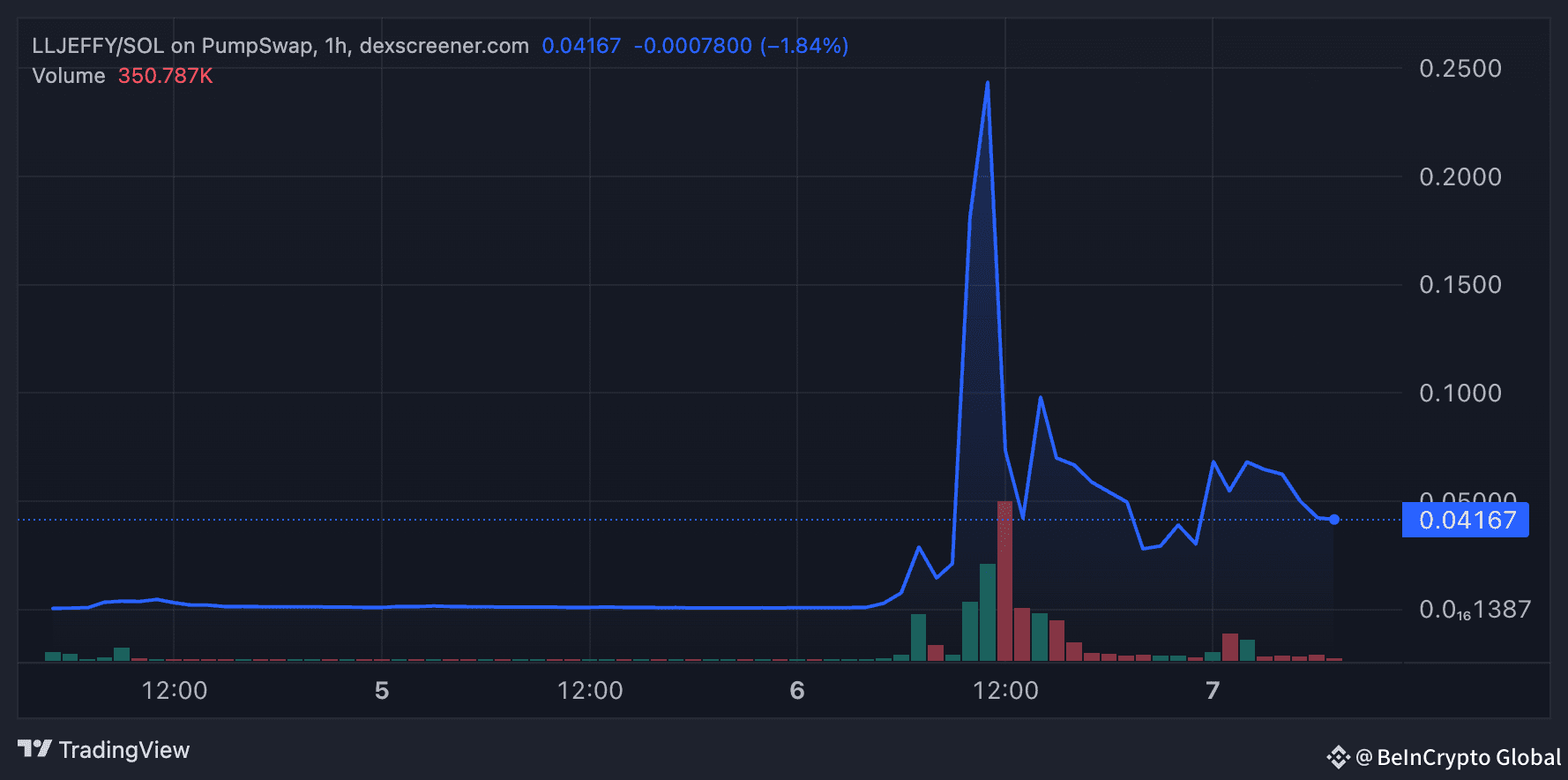Click the tallest green volume bar
Viewport: 1568px width, 780px height.
[x=988, y=612]
